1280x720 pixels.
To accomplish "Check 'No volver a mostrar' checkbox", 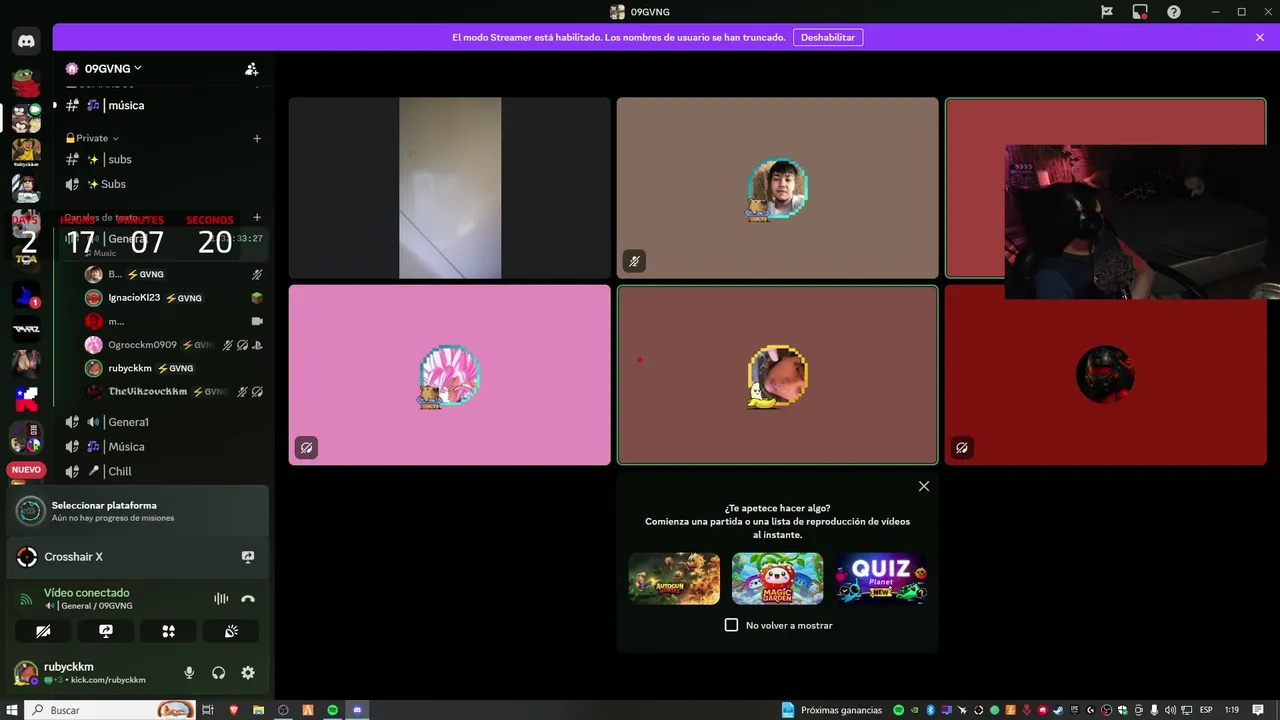I will 731,625.
